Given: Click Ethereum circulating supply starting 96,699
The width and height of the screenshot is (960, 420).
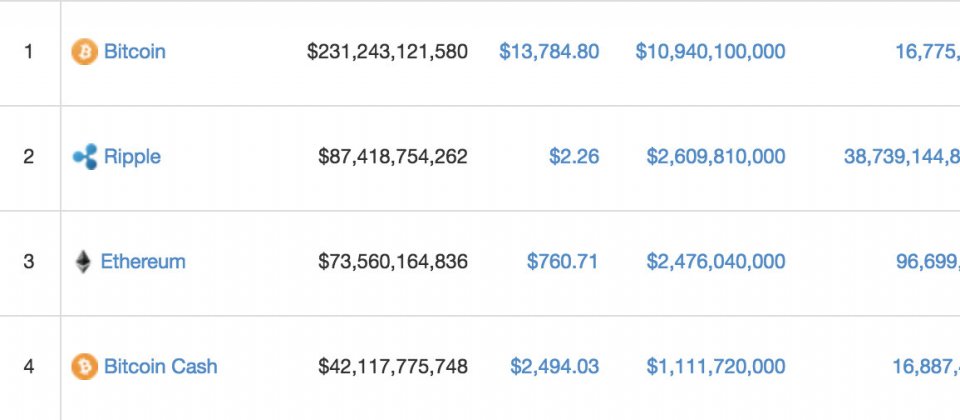Looking at the screenshot, I should [x=928, y=261].
